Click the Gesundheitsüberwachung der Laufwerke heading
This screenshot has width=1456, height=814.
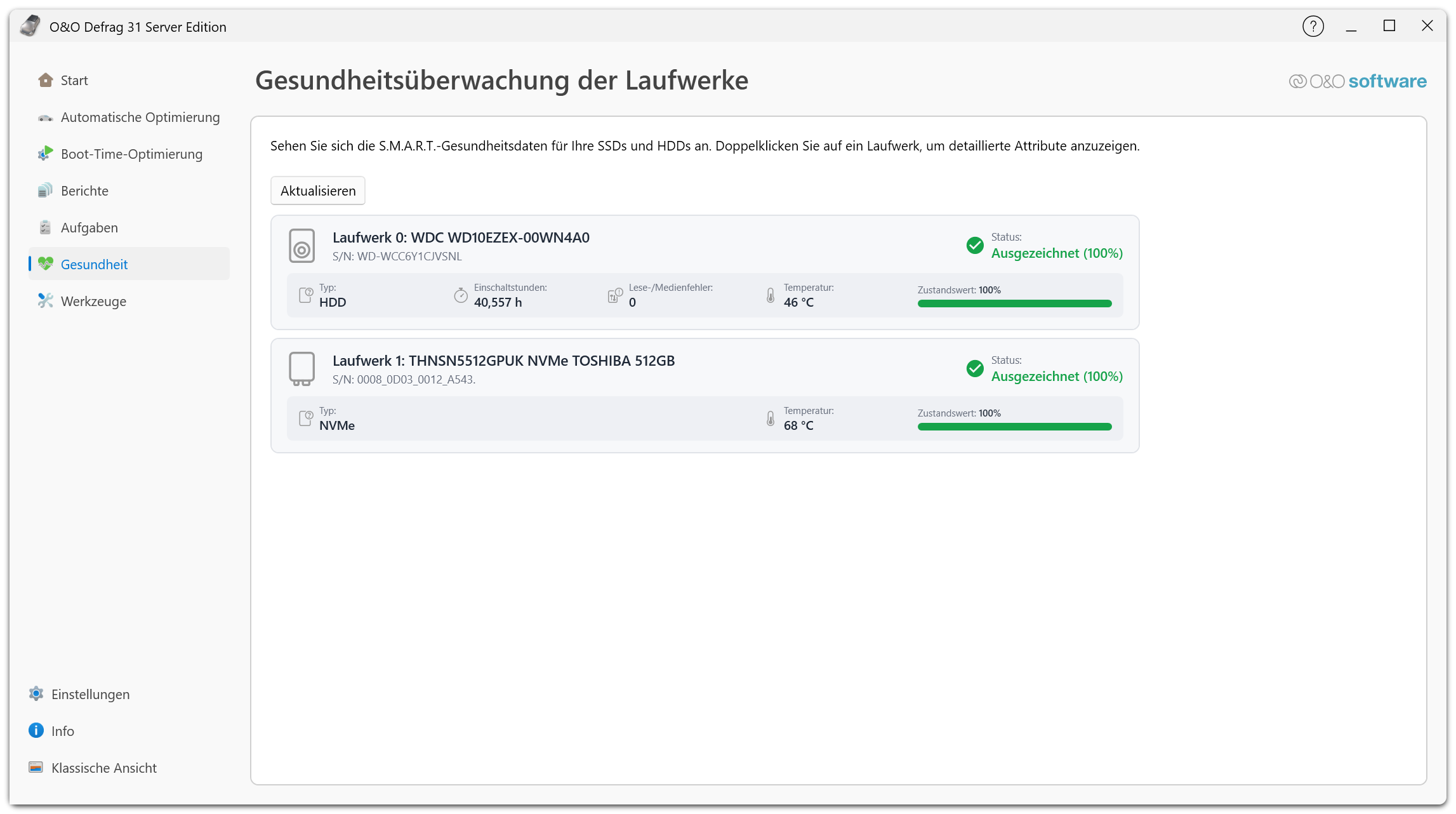pos(501,81)
